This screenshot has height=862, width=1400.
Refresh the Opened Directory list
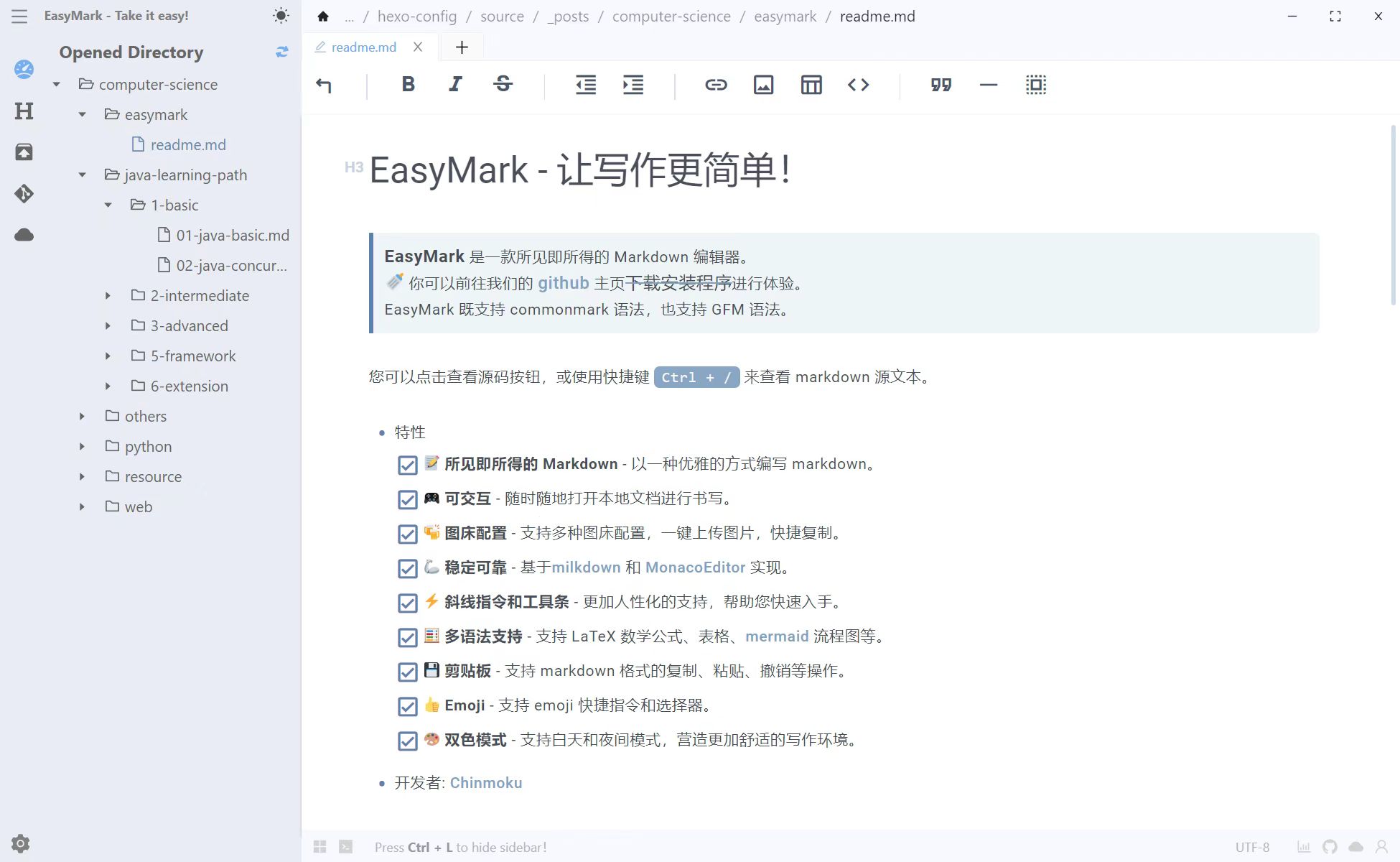pos(282,52)
